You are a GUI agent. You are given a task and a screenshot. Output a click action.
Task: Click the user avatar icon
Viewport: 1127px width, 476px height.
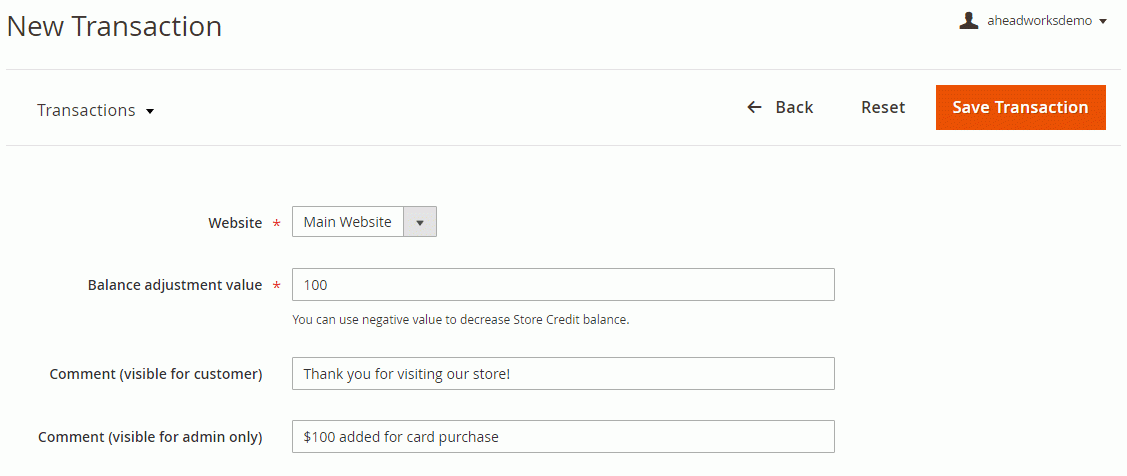tap(969, 21)
